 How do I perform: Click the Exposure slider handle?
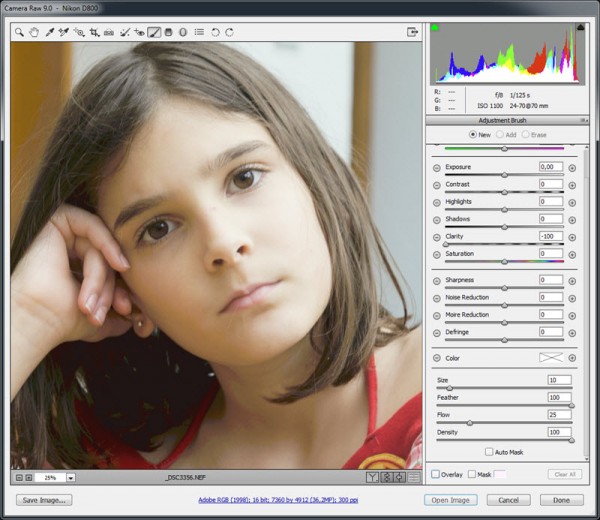coord(504,175)
